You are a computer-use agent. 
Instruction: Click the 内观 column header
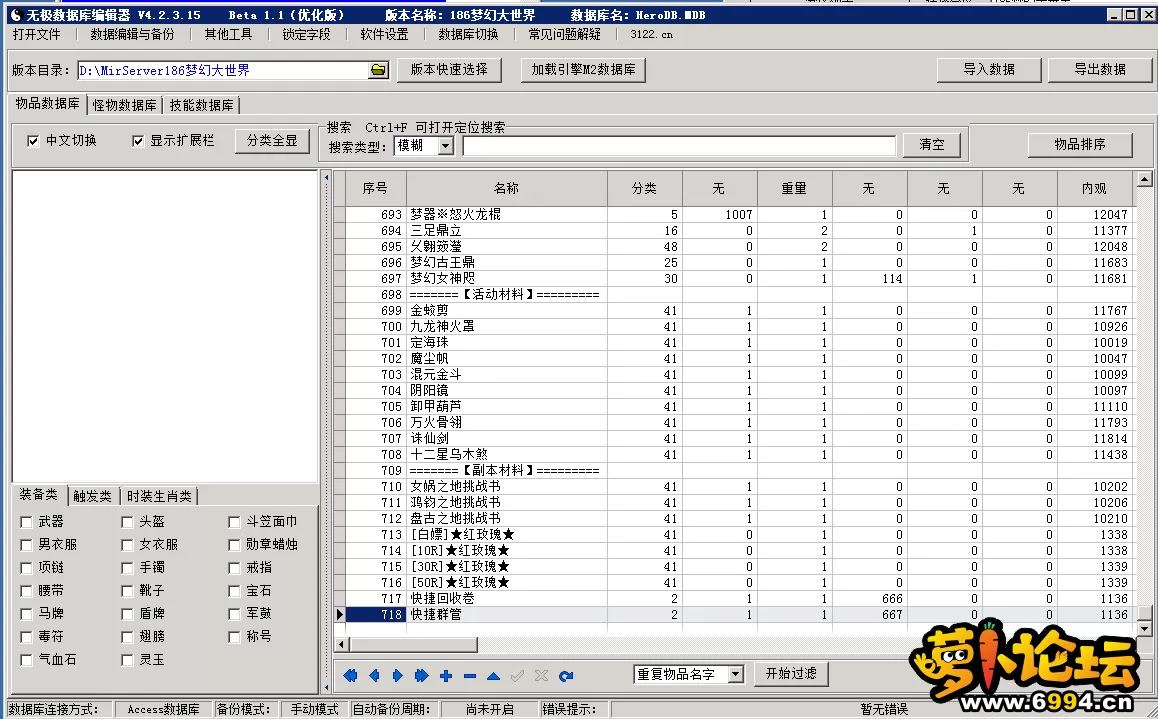(1094, 188)
